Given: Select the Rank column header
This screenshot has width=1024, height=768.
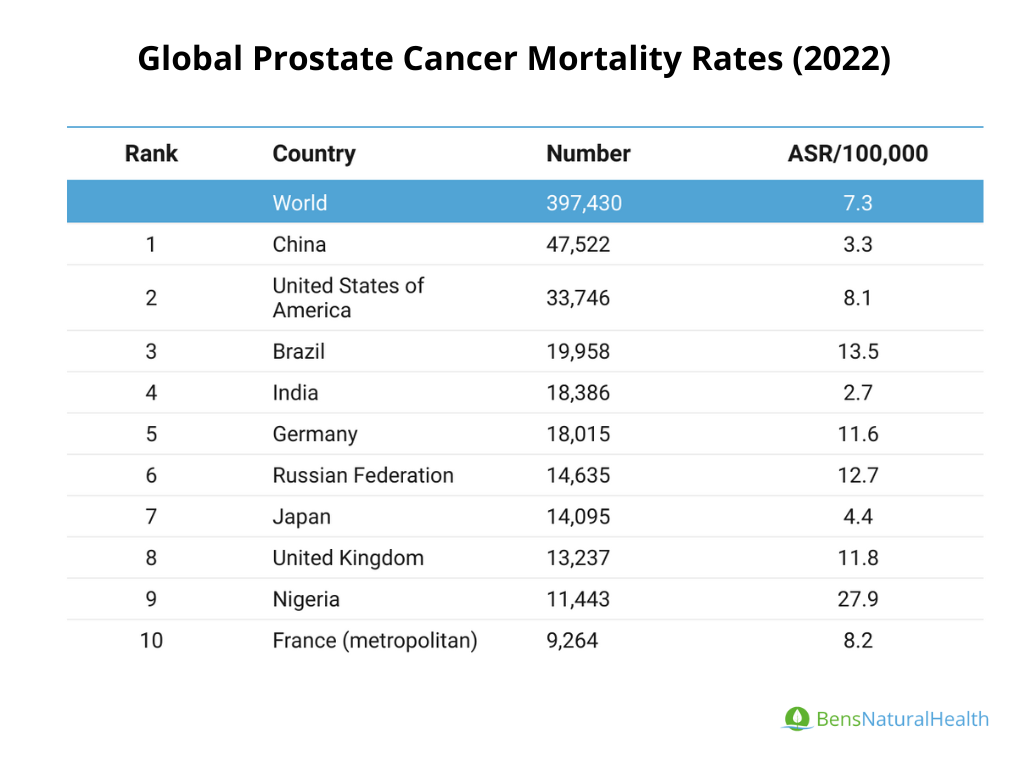Looking at the screenshot, I should (151, 154).
